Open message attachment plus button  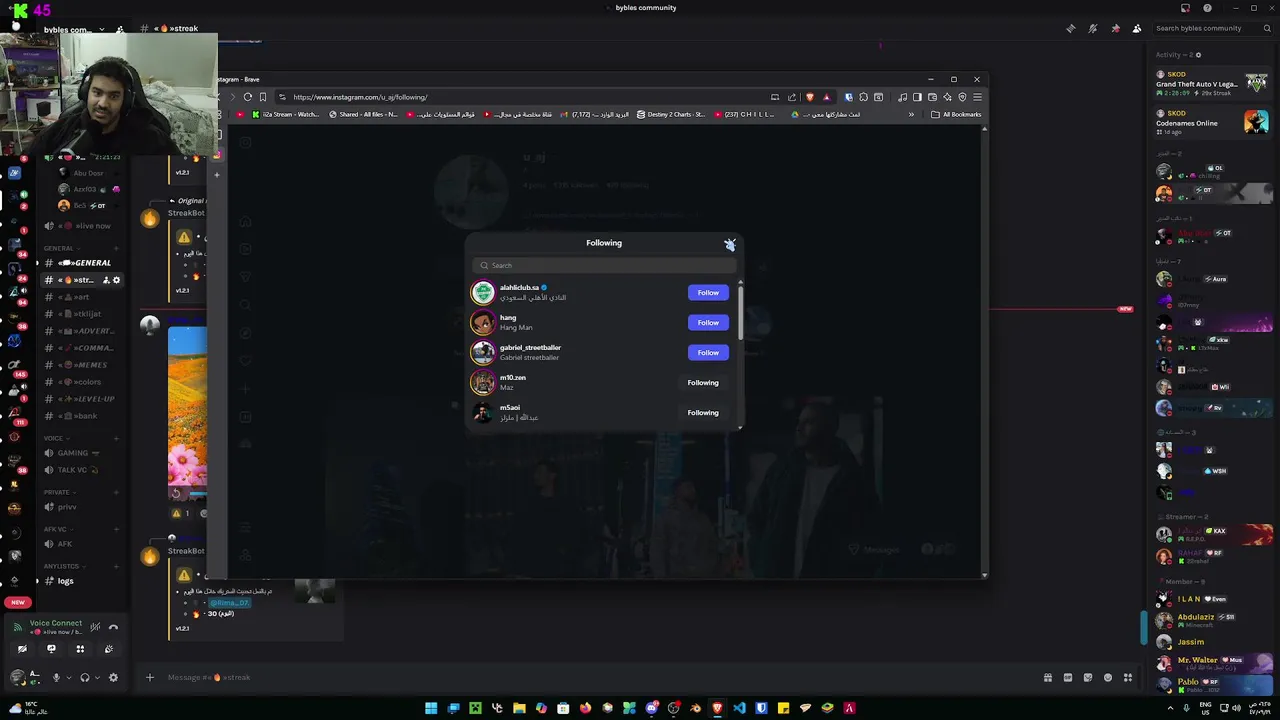tap(150, 677)
